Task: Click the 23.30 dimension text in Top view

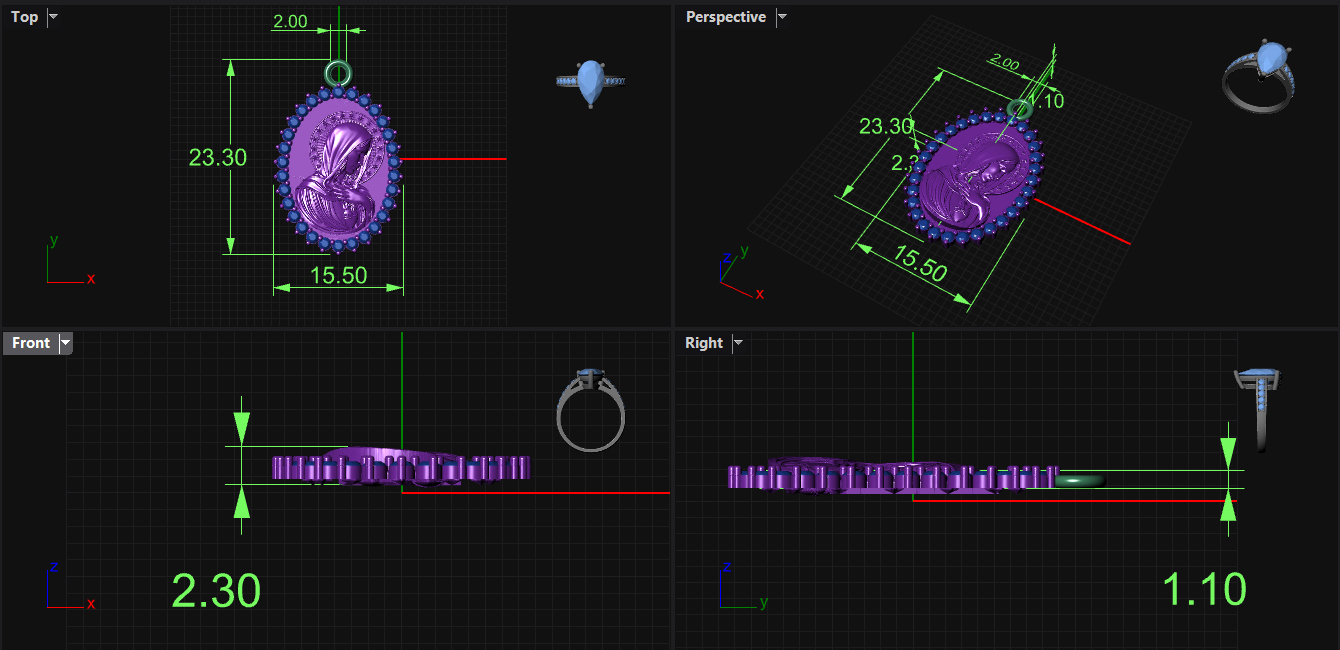Action: pos(217,157)
